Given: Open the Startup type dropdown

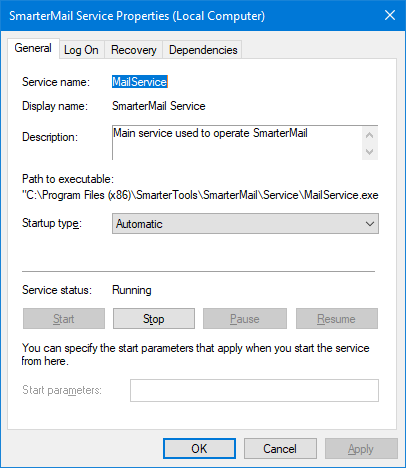Looking at the screenshot, I should [245, 224].
